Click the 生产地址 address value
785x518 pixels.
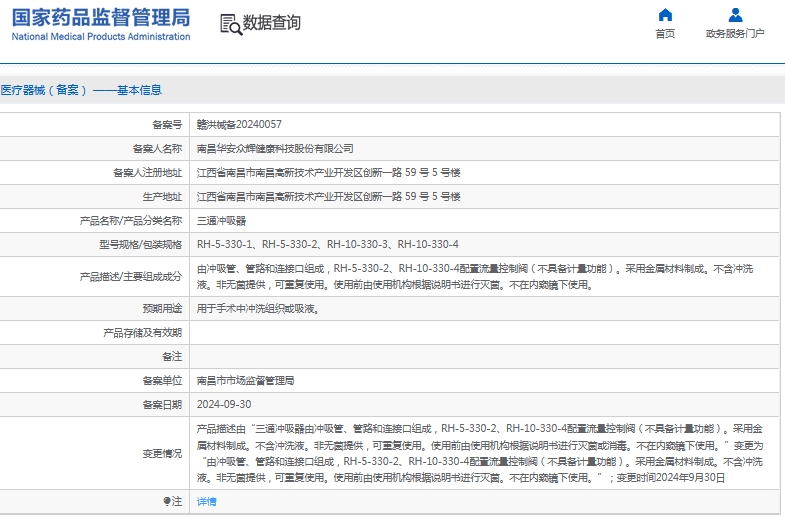328,197
